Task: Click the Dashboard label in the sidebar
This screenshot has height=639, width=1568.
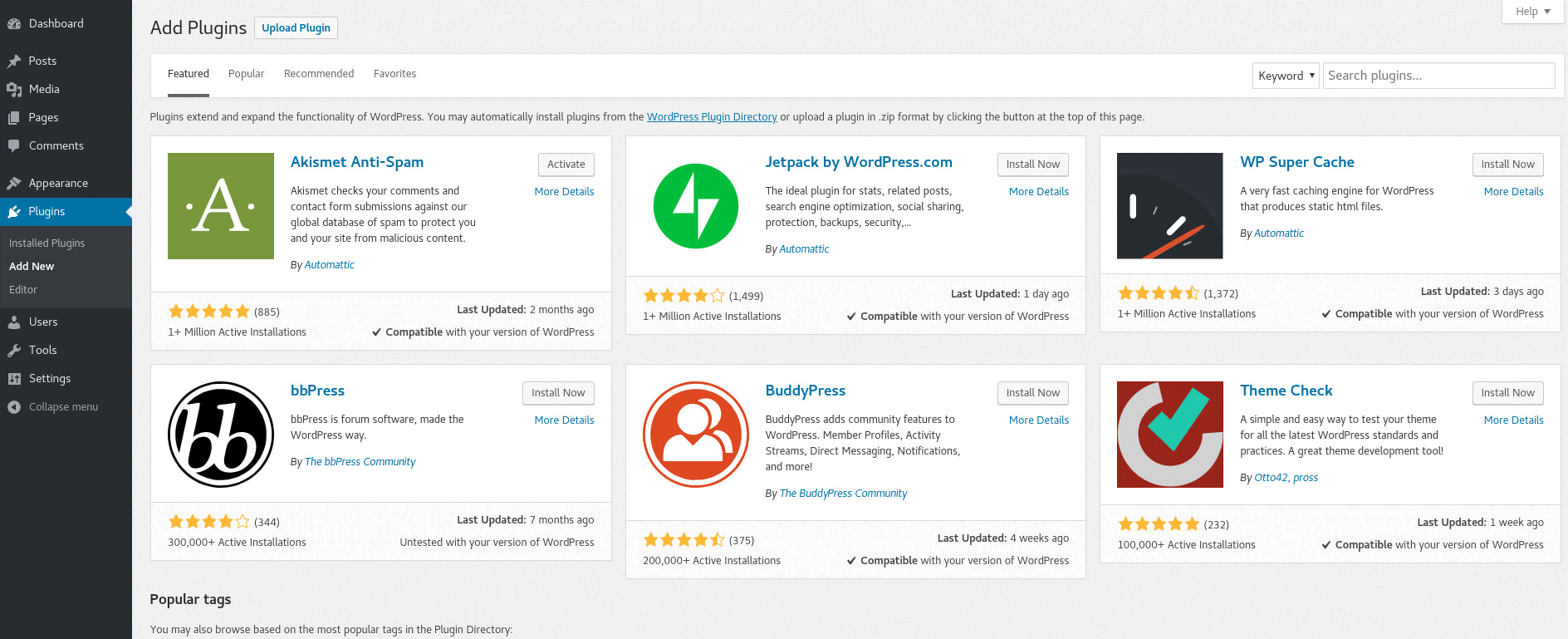Action: (x=56, y=24)
